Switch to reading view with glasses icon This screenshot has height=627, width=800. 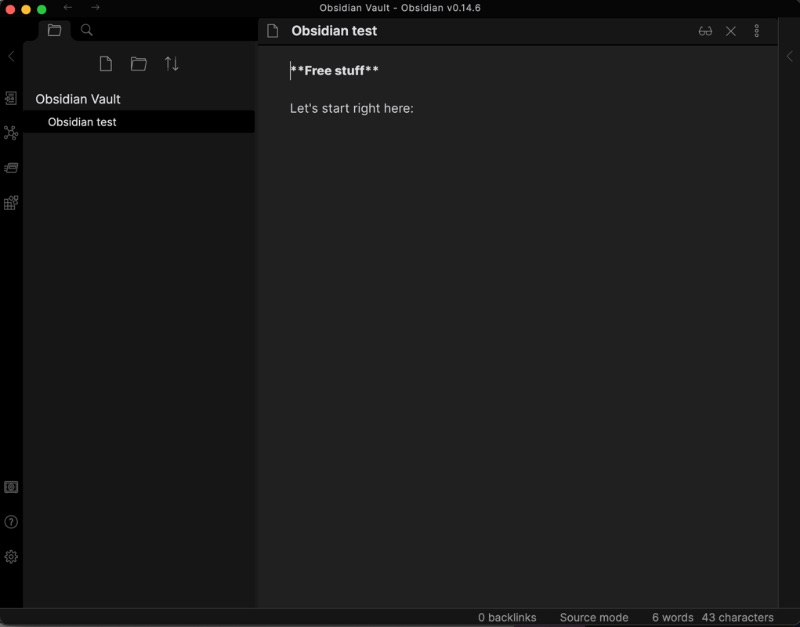[x=705, y=31]
